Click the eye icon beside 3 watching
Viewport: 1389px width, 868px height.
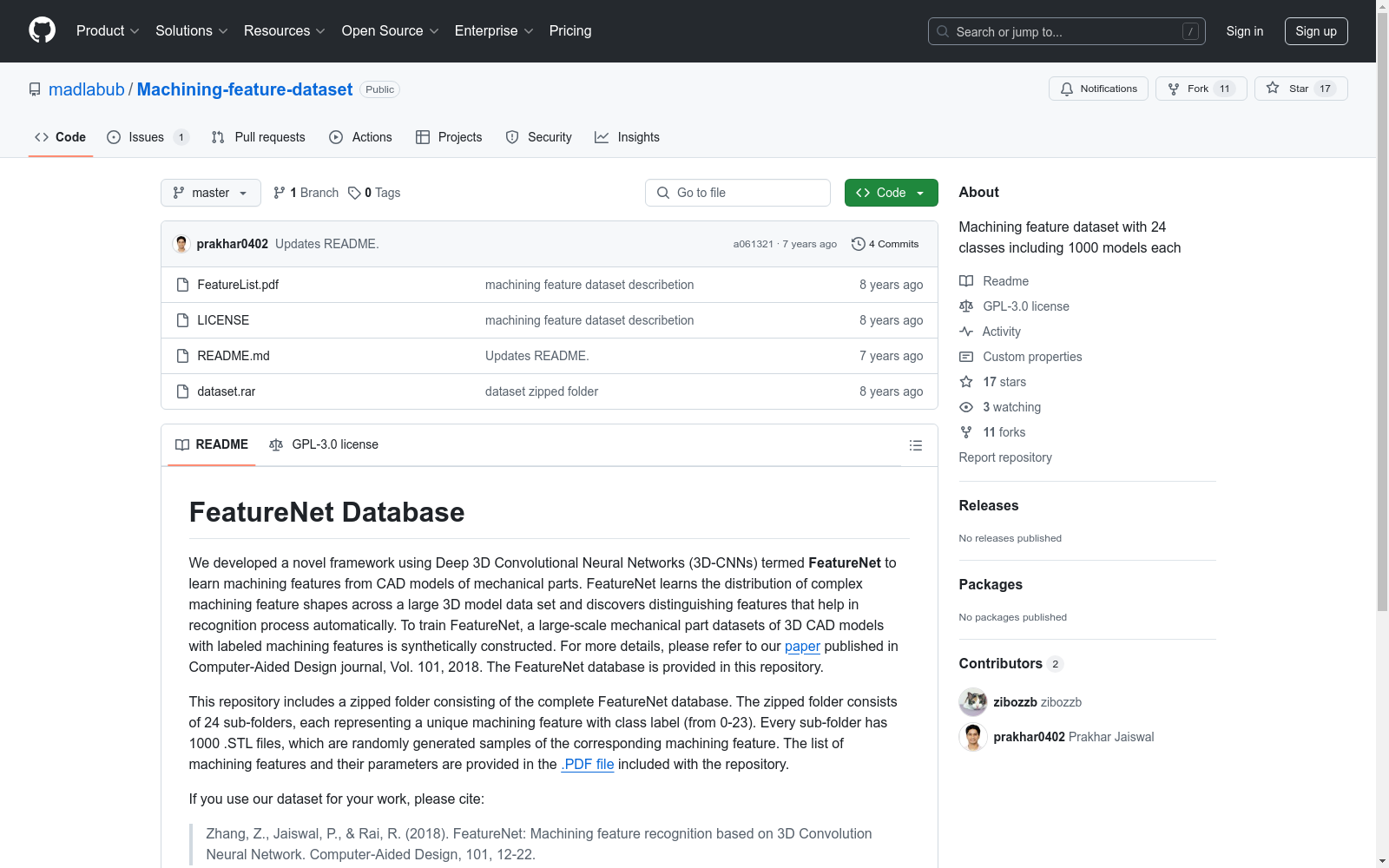click(966, 407)
